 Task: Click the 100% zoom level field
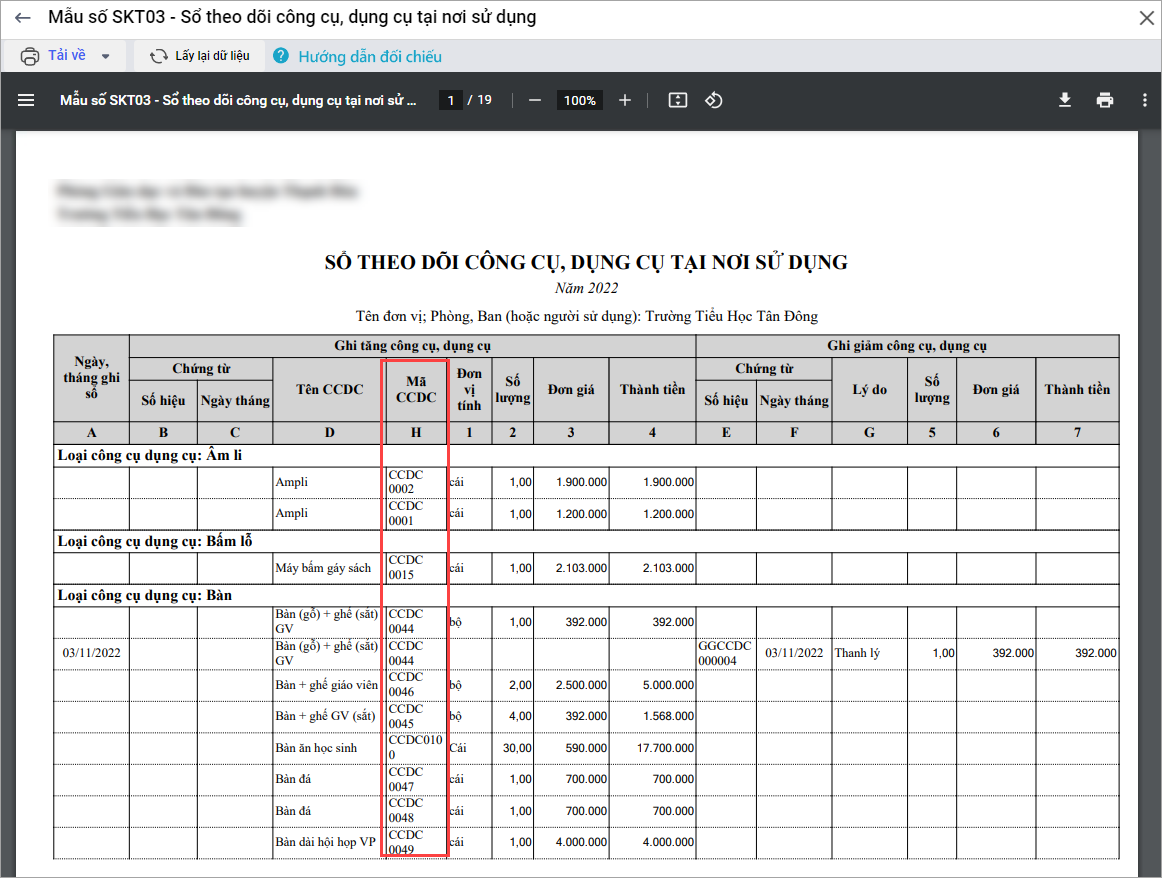[580, 100]
